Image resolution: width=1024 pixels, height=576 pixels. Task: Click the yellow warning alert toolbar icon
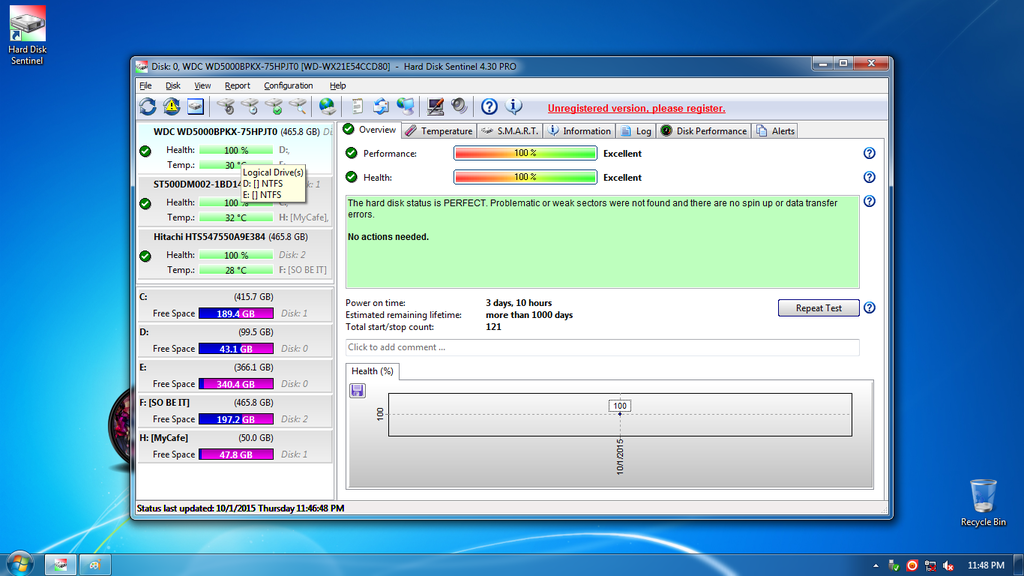171,106
